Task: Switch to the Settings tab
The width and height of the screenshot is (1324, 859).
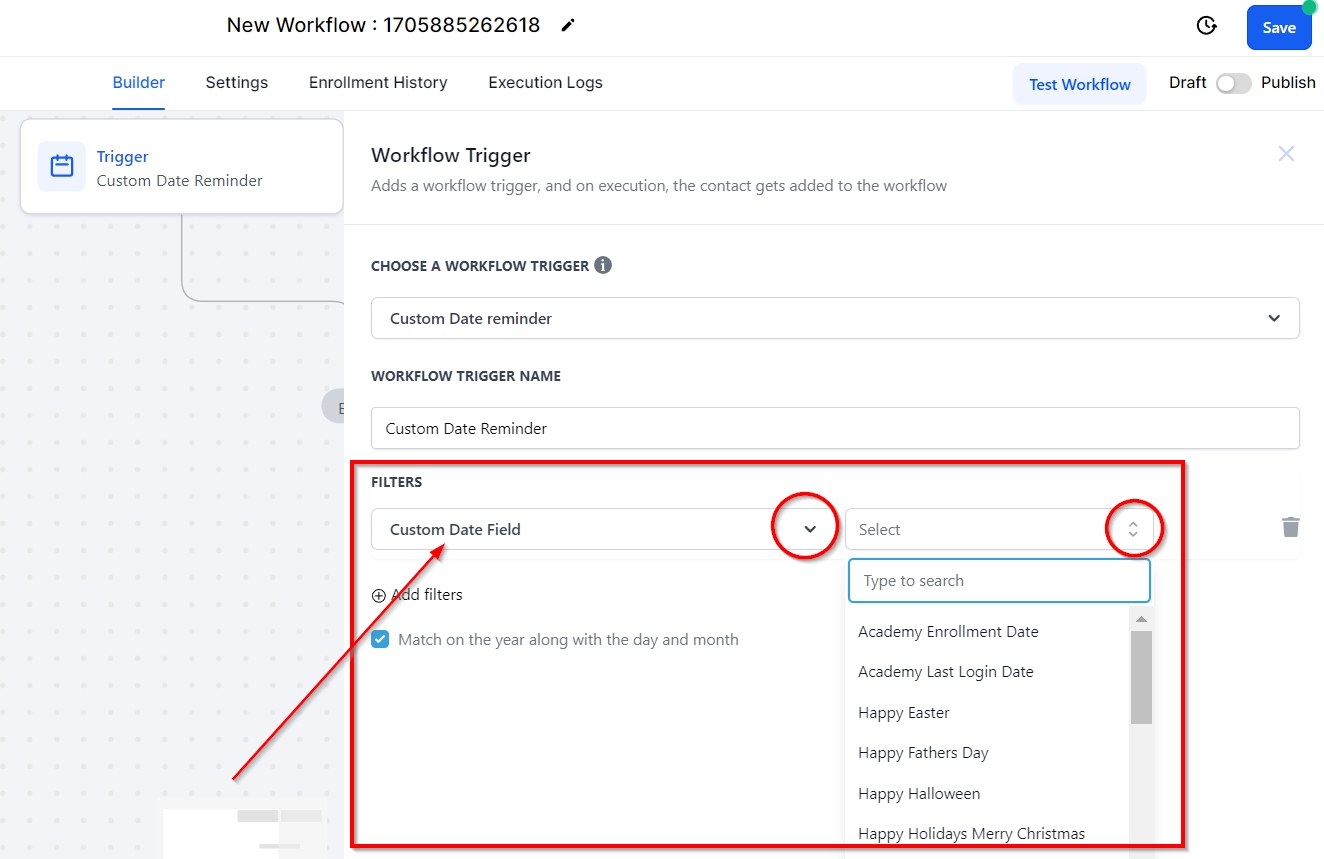Action: (x=237, y=83)
